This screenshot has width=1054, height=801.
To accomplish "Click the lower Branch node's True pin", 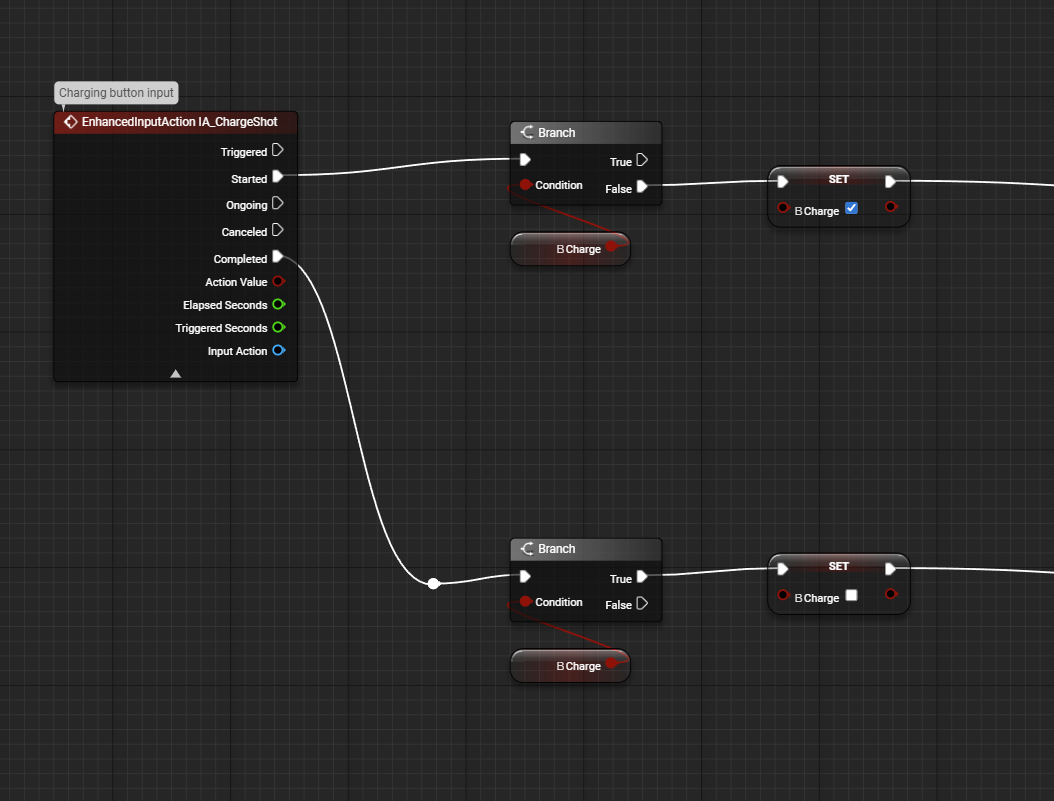I will [642, 576].
